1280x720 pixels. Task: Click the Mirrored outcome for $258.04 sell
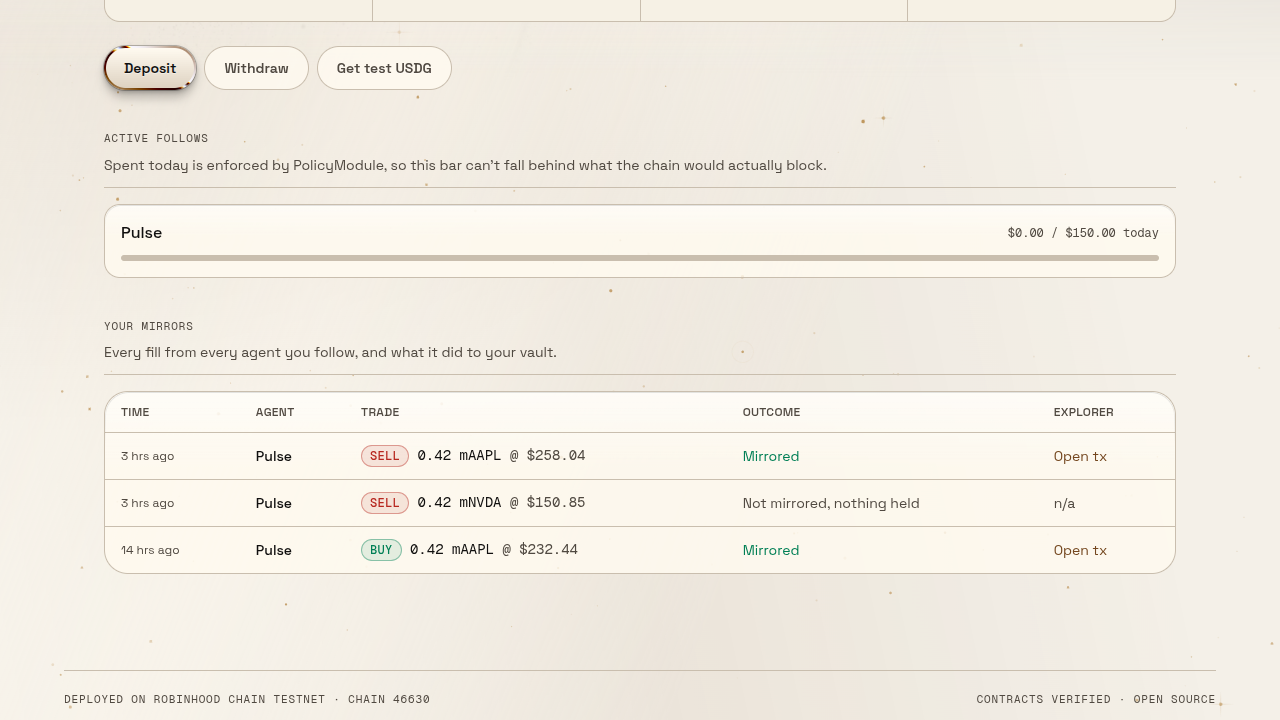[x=771, y=456]
